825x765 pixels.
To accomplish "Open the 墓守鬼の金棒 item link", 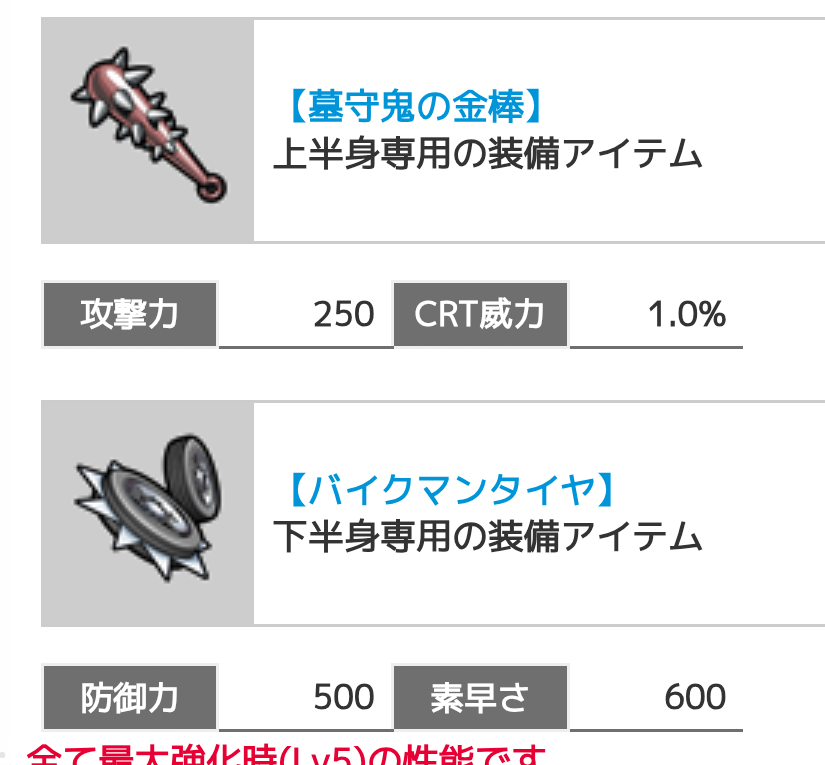I will [415, 106].
